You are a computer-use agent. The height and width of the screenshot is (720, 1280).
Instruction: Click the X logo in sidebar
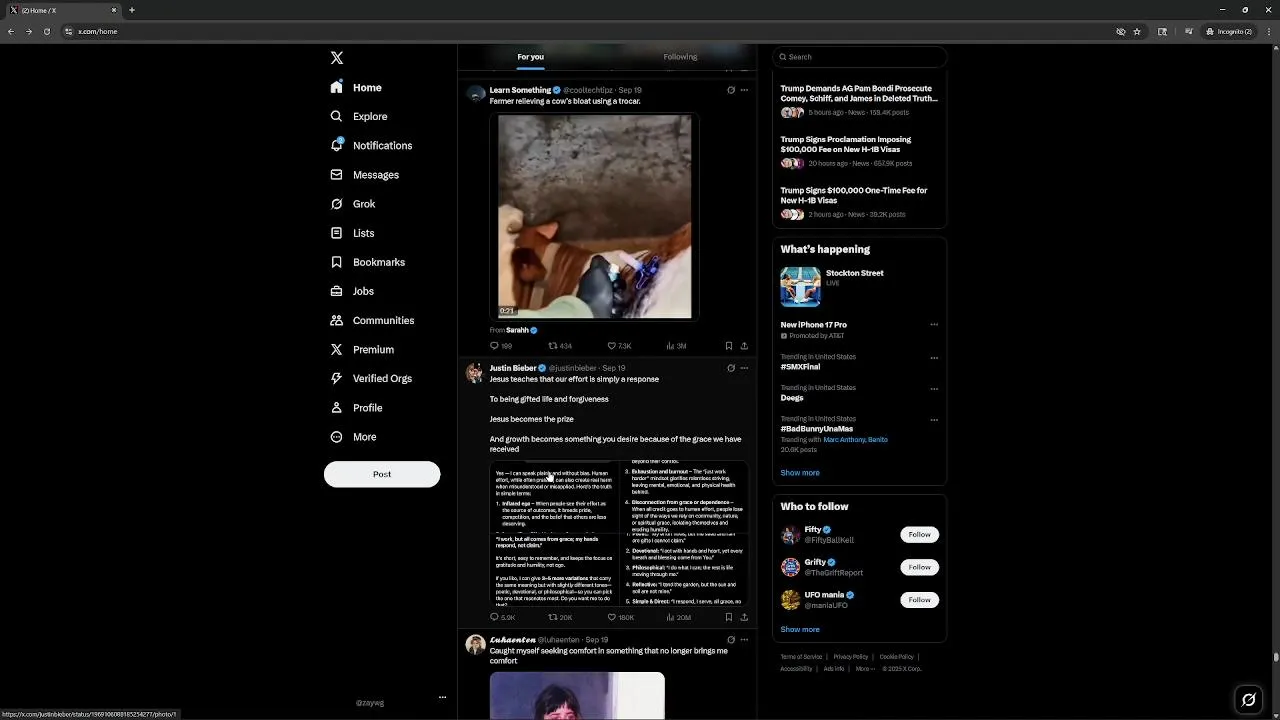(337, 58)
